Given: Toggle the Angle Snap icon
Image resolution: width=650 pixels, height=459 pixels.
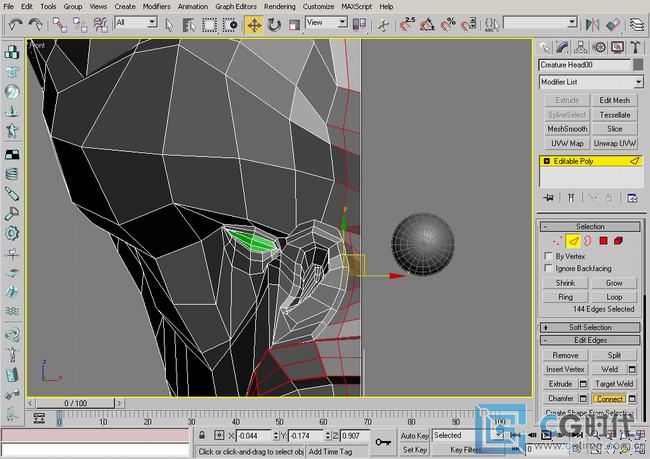Looking at the screenshot, I should pos(427,24).
